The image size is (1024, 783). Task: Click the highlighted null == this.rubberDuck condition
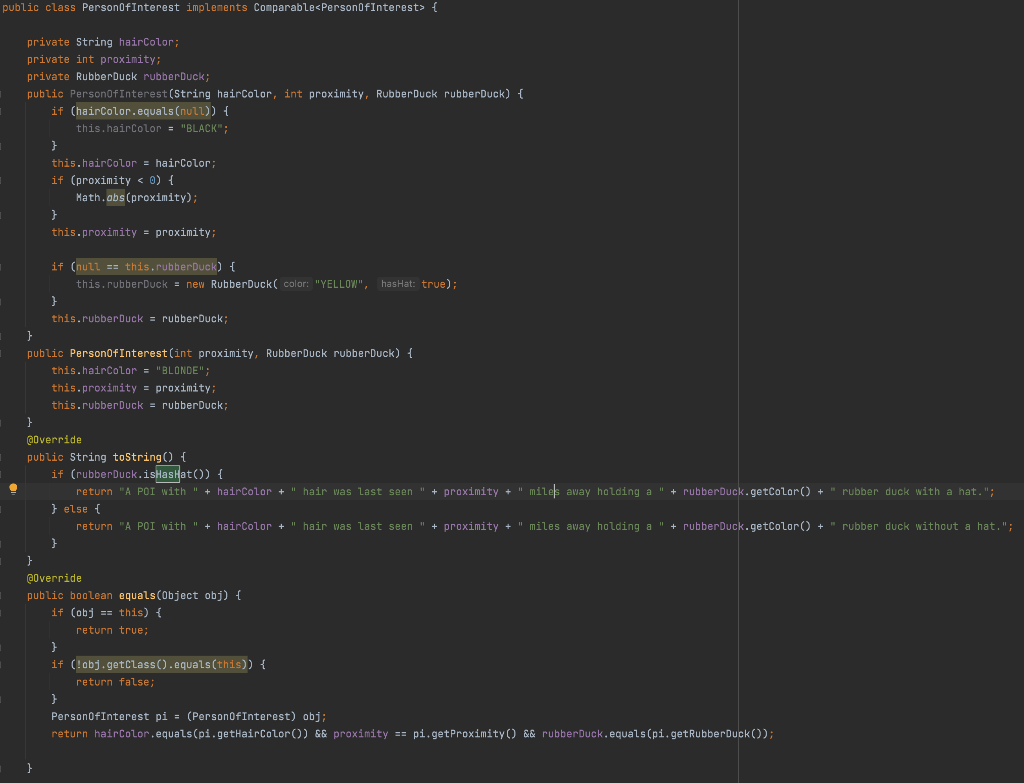tap(144, 266)
